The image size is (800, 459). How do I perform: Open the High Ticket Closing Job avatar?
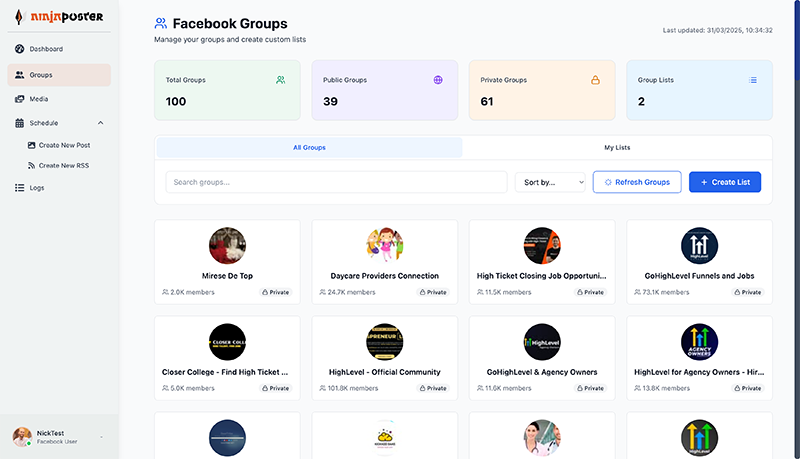[542, 246]
